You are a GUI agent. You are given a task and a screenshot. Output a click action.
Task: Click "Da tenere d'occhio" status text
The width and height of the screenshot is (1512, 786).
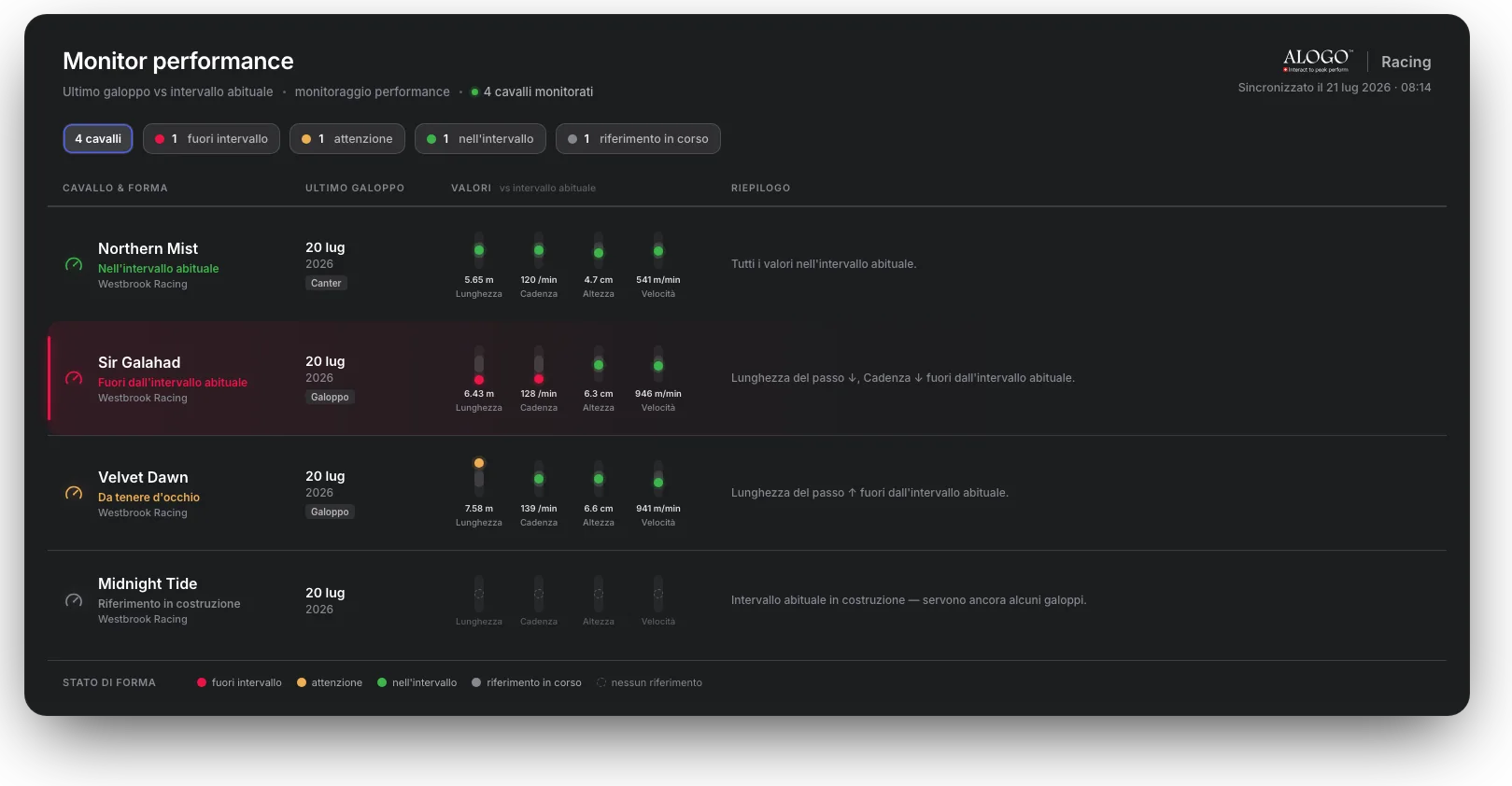148,498
